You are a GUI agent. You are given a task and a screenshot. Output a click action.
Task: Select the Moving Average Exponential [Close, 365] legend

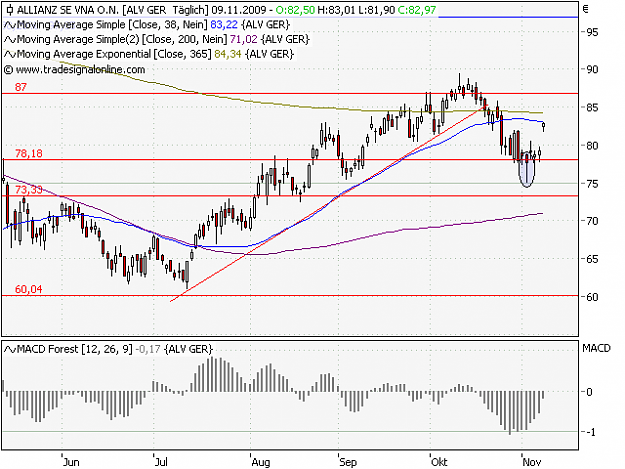click(x=114, y=54)
